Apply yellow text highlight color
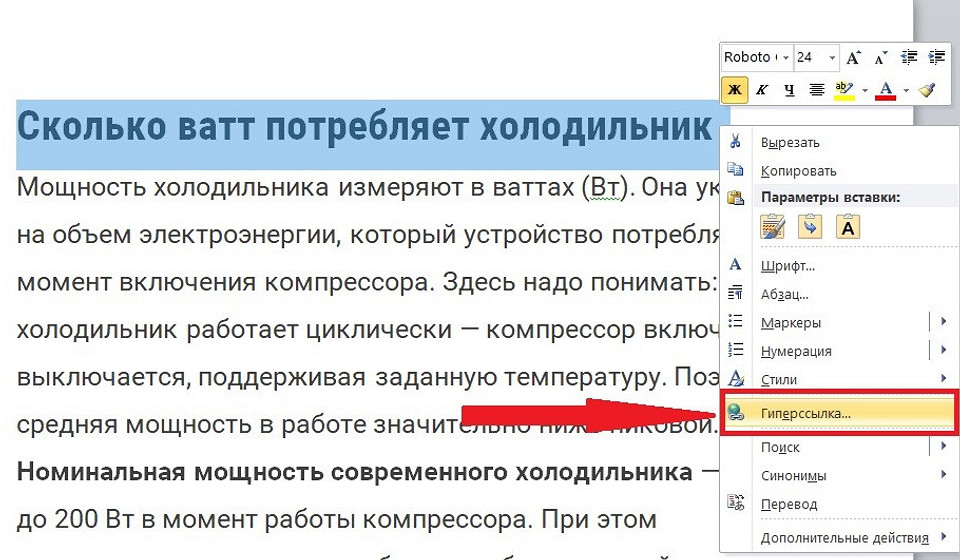 [845, 90]
